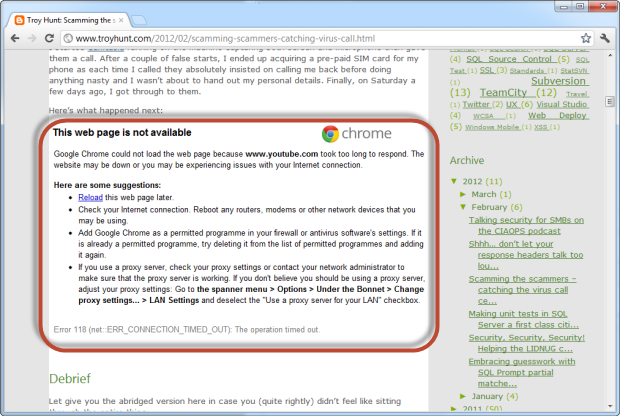
Task: Click the Standards tag link
Action: 528,71
